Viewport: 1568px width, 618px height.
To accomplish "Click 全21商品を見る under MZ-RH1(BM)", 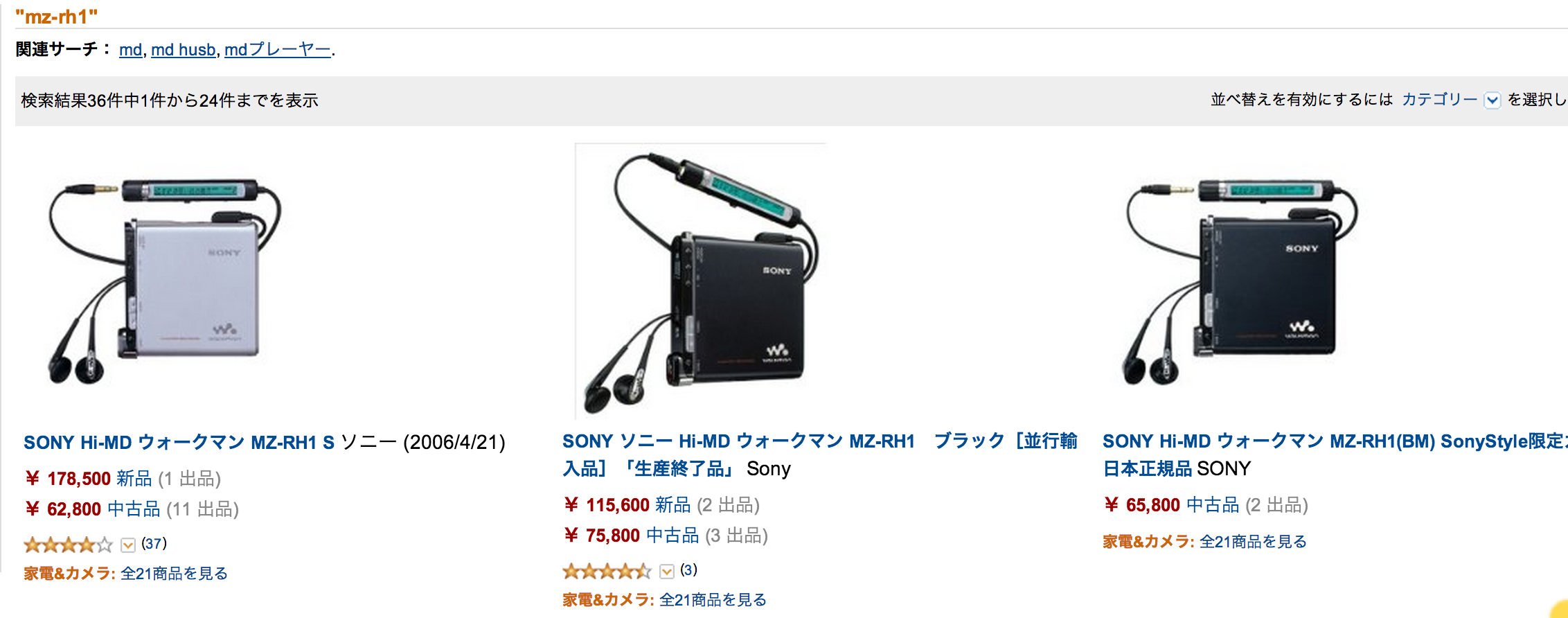I will pyautogui.click(x=1253, y=542).
